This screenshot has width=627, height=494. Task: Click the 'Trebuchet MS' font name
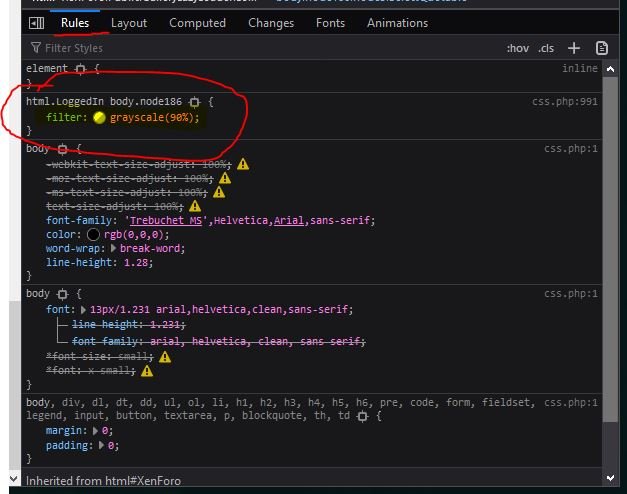(166, 220)
